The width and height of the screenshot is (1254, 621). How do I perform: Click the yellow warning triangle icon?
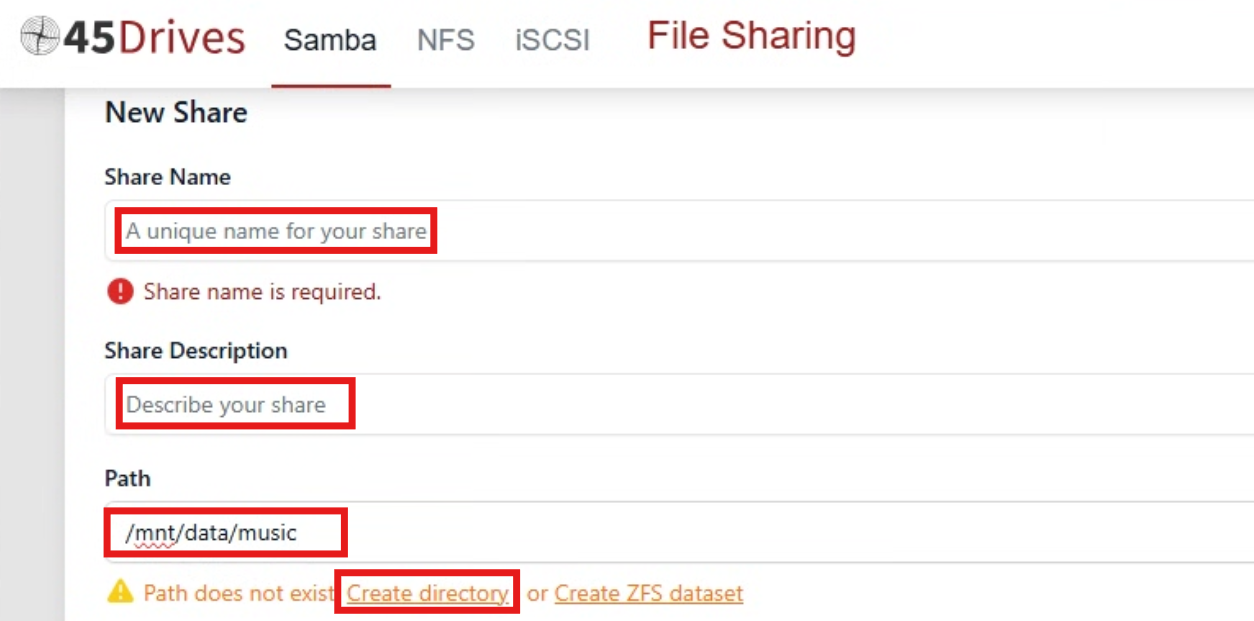(x=120, y=592)
